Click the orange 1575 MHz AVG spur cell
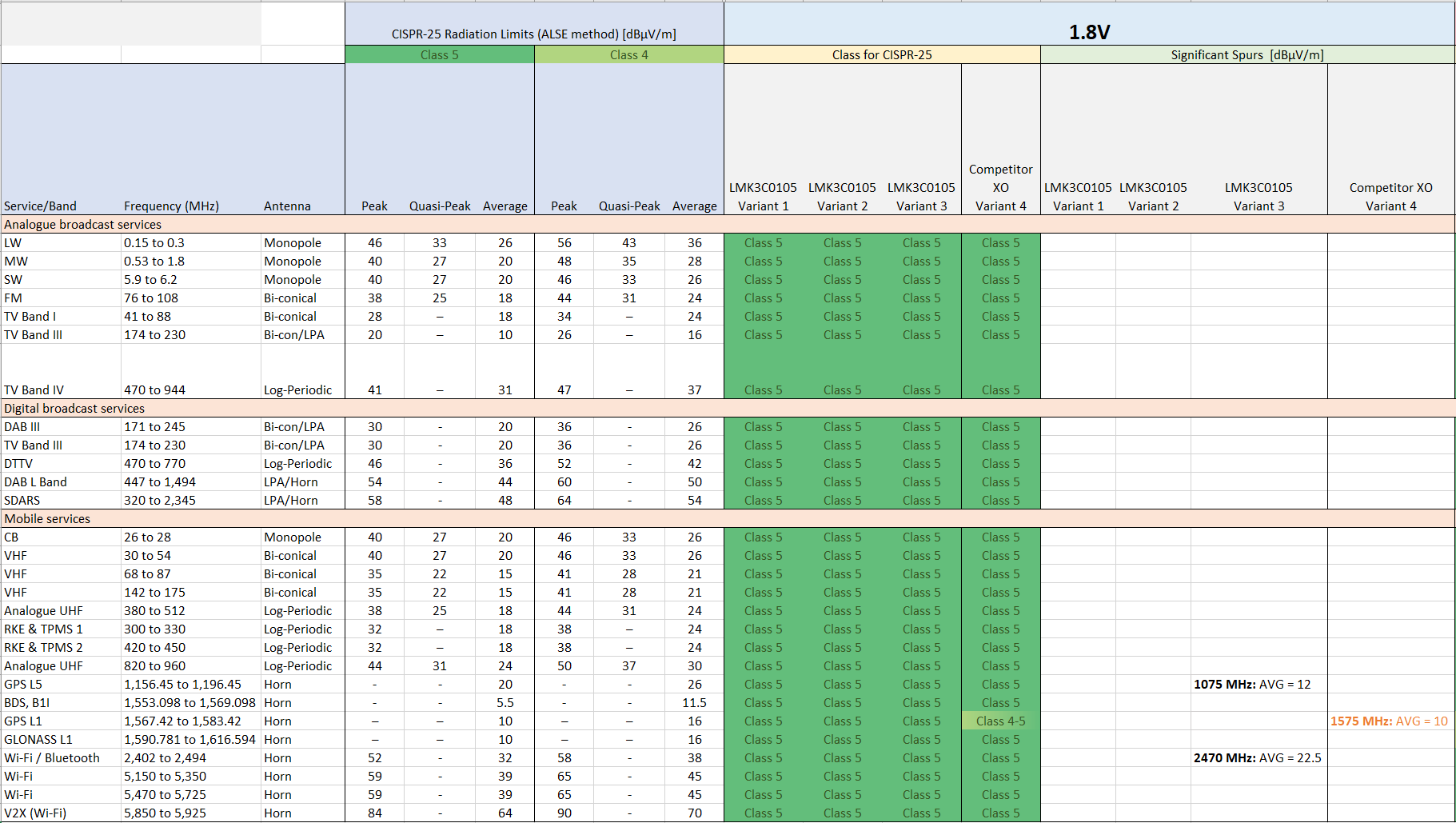The width and height of the screenshot is (1456, 823). [x=1389, y=721]
